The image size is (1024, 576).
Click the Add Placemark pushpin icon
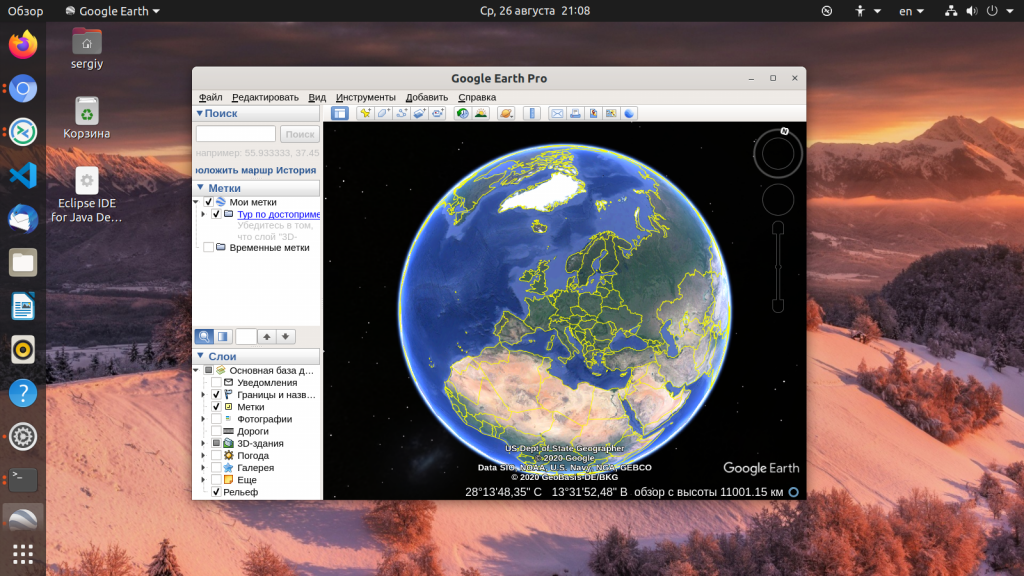[366, 113]
